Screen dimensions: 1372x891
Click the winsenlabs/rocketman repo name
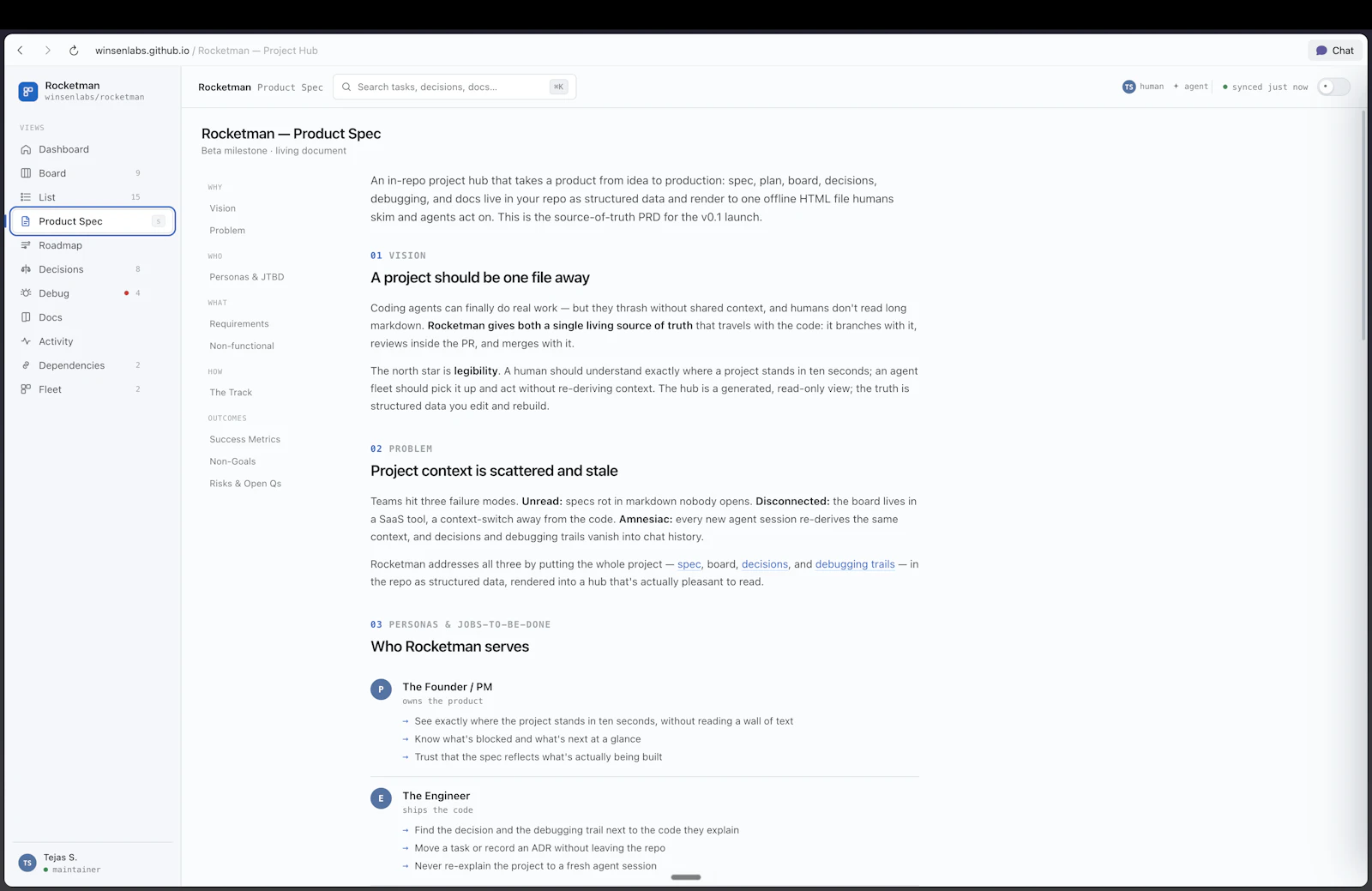click(x=94, y=97)
